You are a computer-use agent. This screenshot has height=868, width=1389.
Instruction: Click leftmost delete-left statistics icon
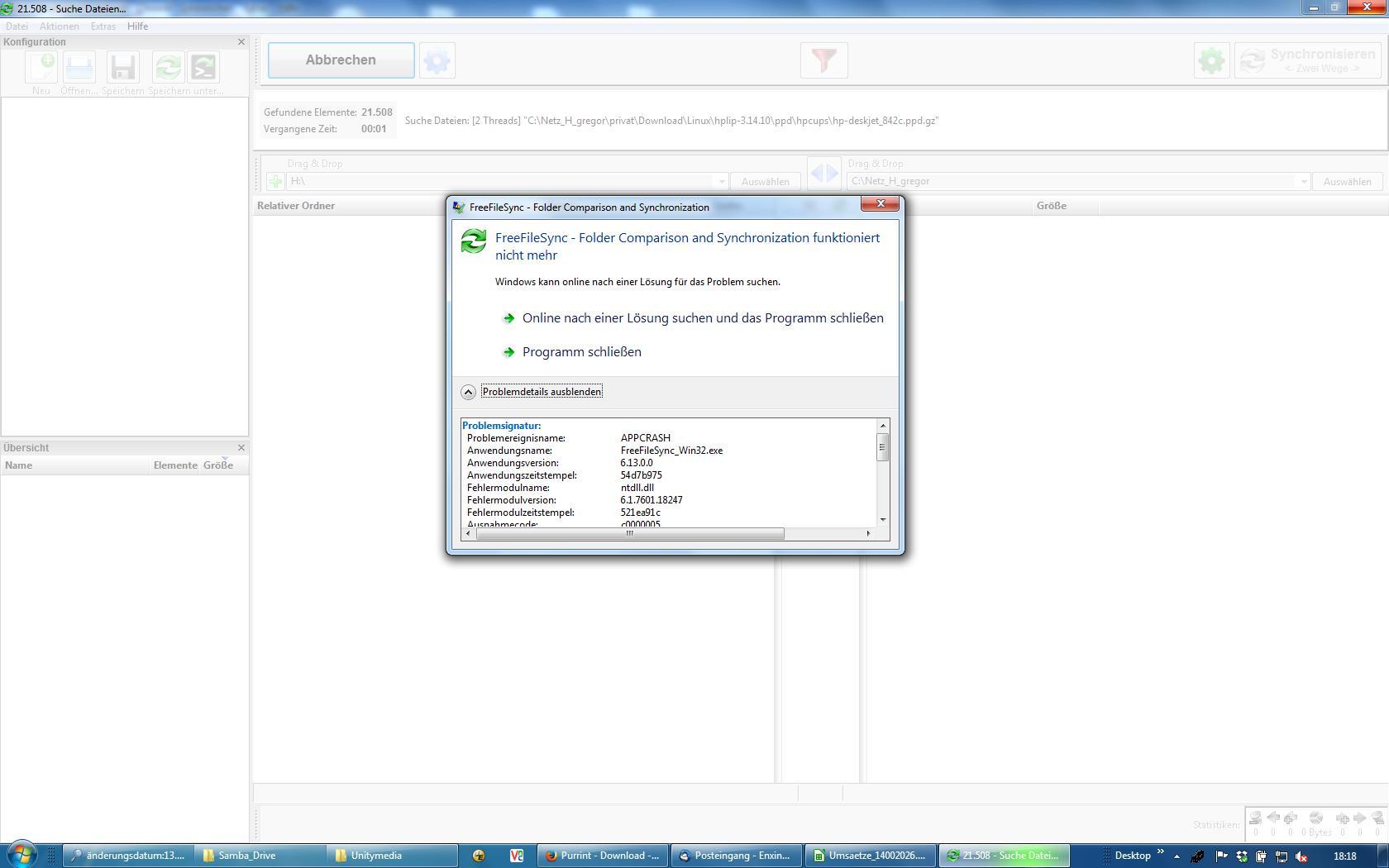[x=1255, y=818]
